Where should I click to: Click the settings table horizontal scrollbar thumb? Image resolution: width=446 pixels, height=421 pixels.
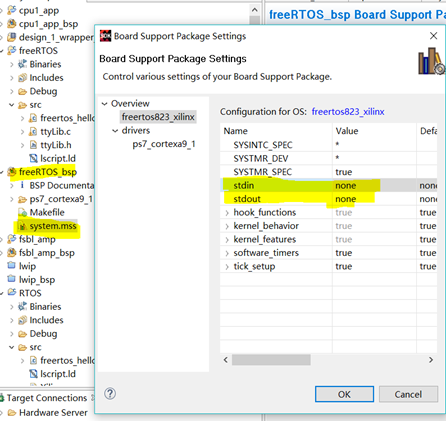point(271,360)
